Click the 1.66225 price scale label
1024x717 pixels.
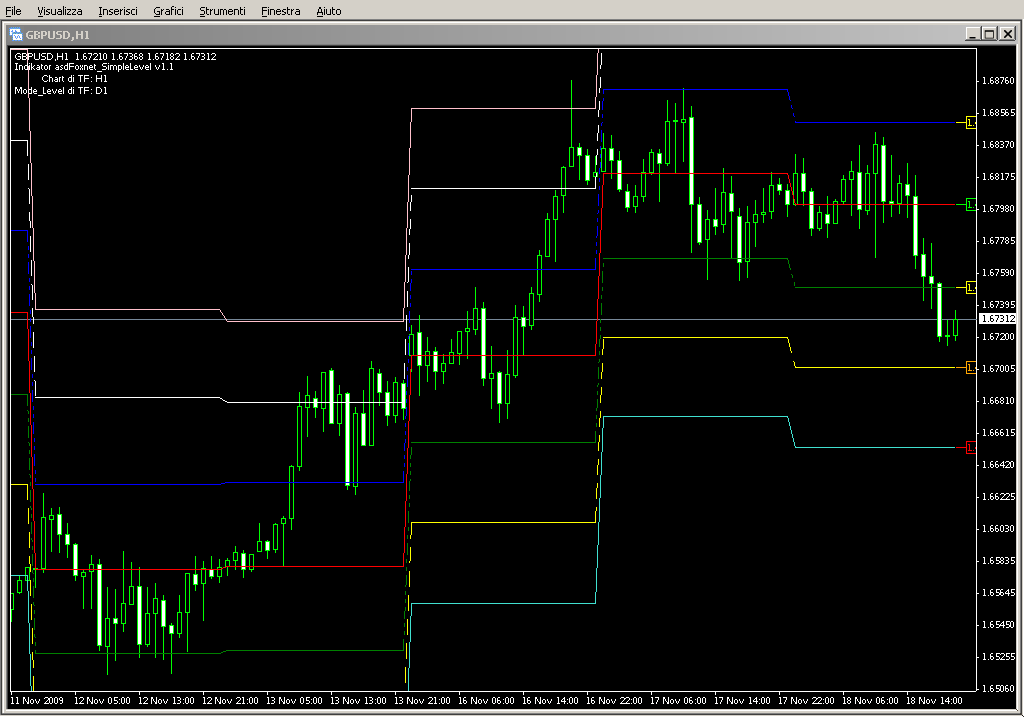coord(999,496)
